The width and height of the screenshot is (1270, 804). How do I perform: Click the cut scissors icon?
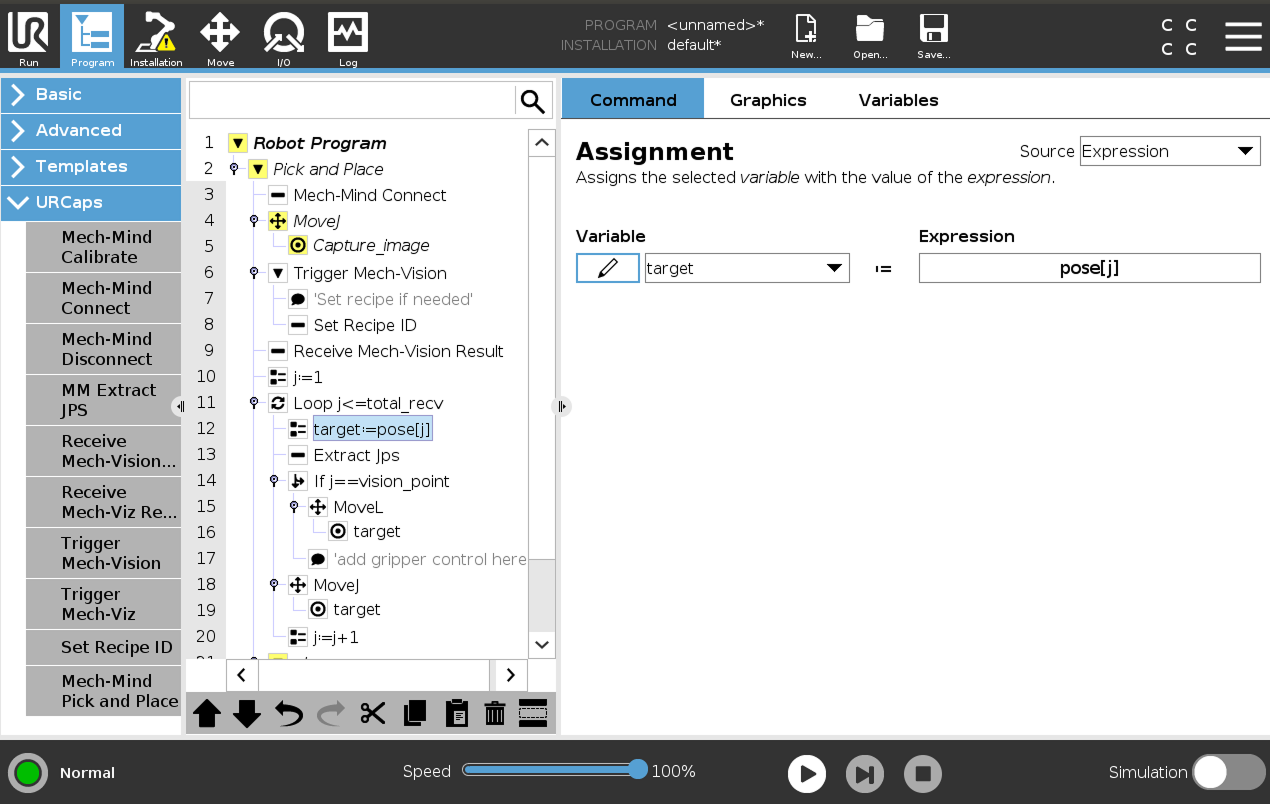373,713
